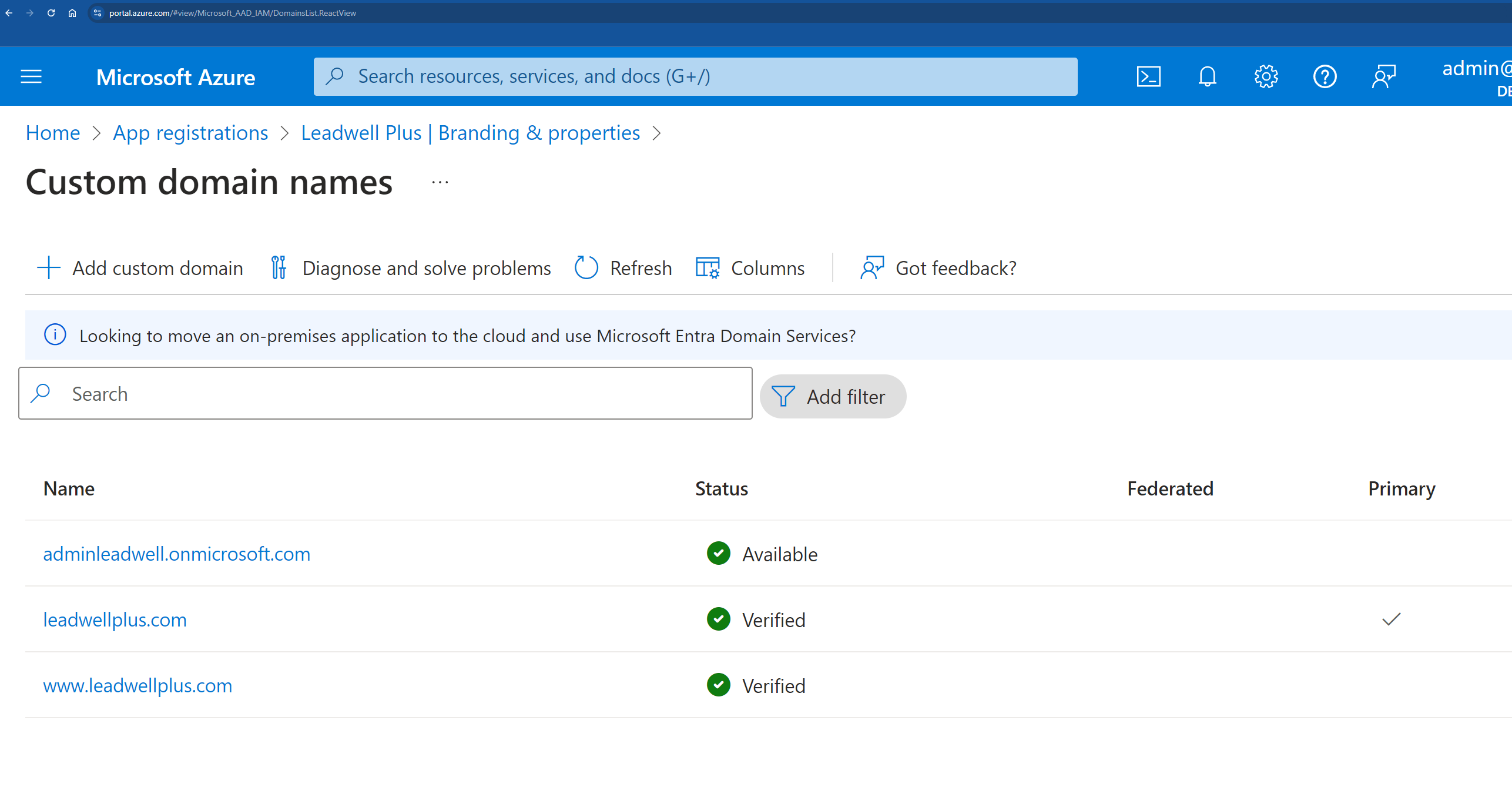Focus the domain Search box
The image size is (1512, 804).
click(x=385, y=393)
